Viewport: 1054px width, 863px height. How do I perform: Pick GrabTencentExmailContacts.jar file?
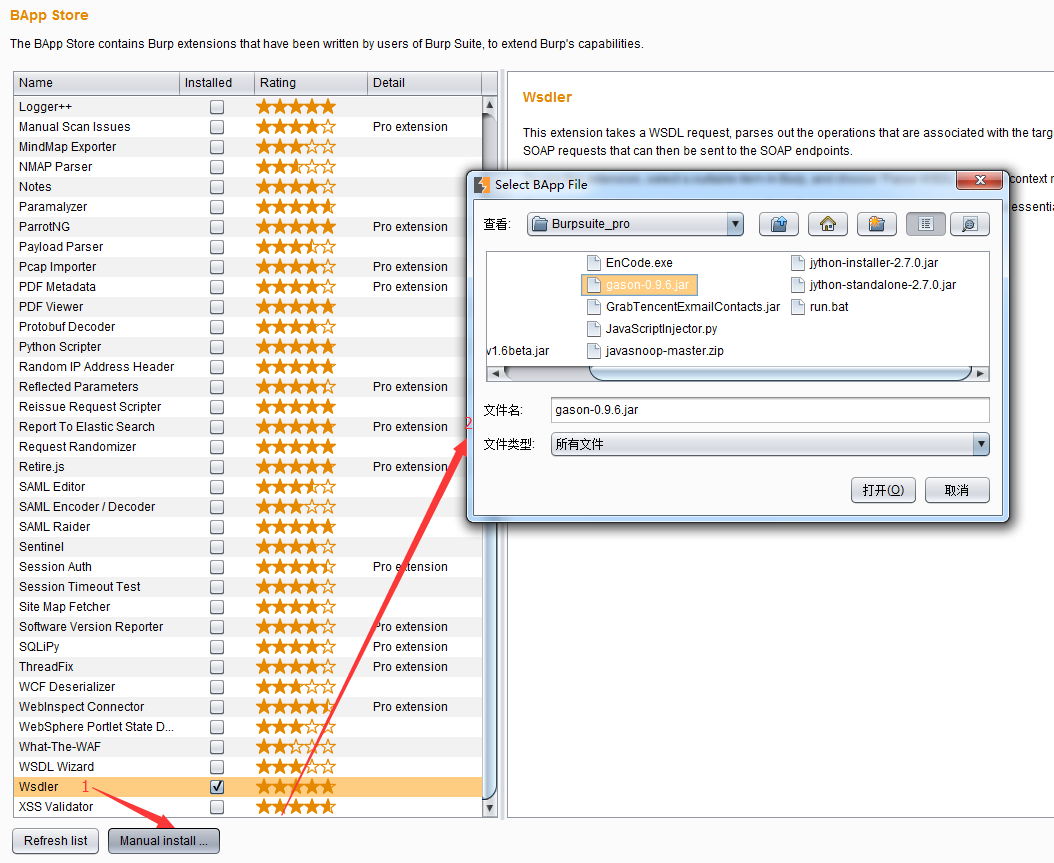tap(683, 307)
